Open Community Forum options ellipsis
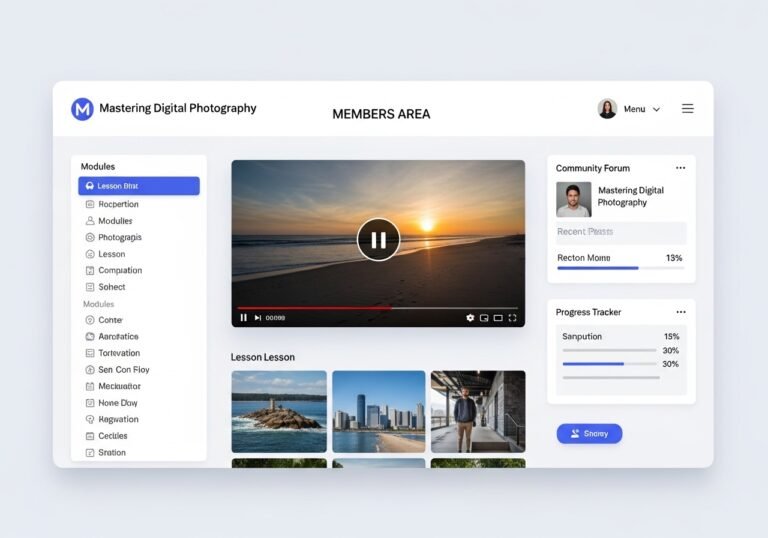The image size is (768, 538). tap(680, 168)
